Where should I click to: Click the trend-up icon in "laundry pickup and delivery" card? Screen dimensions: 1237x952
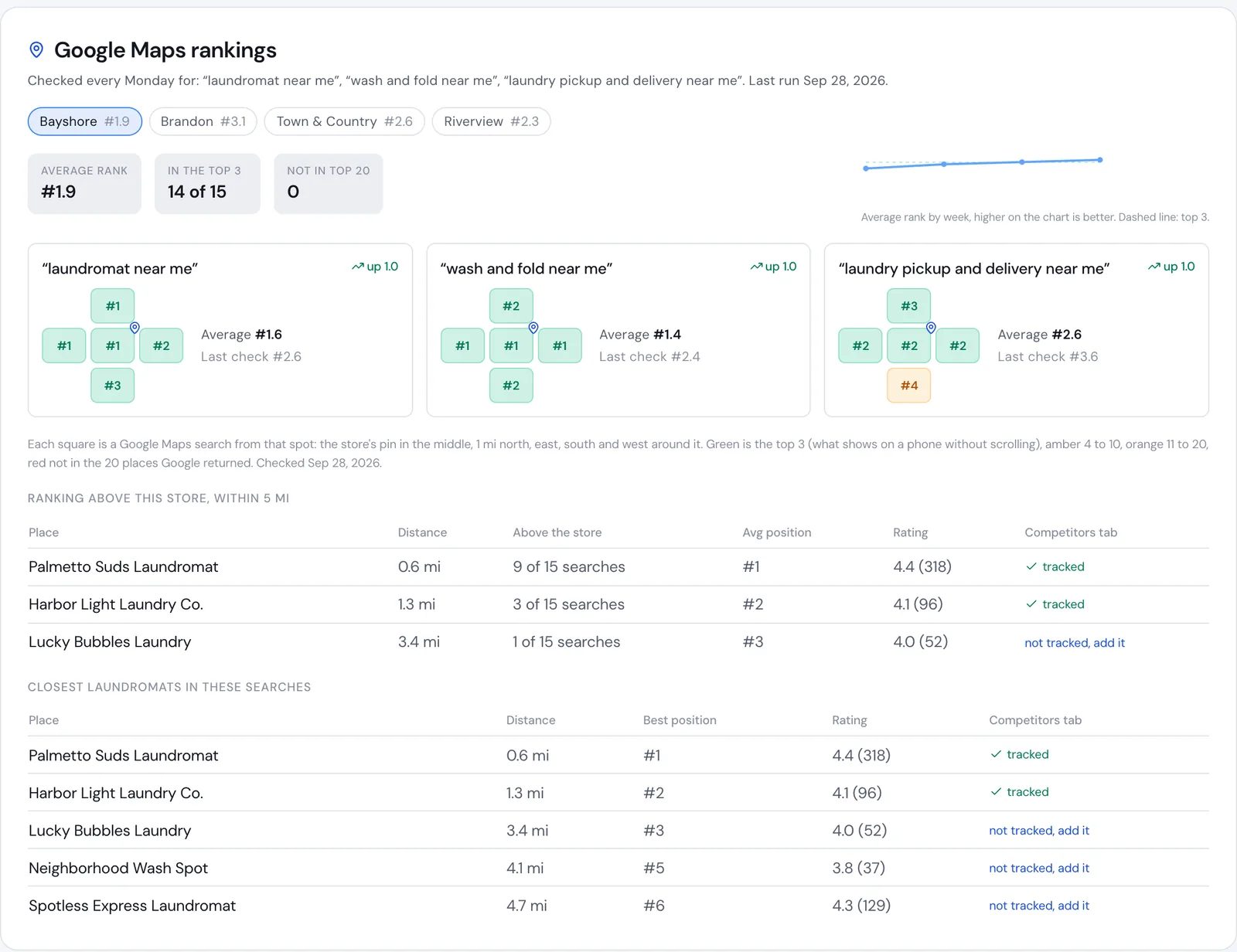click(x=1154, y=267)
